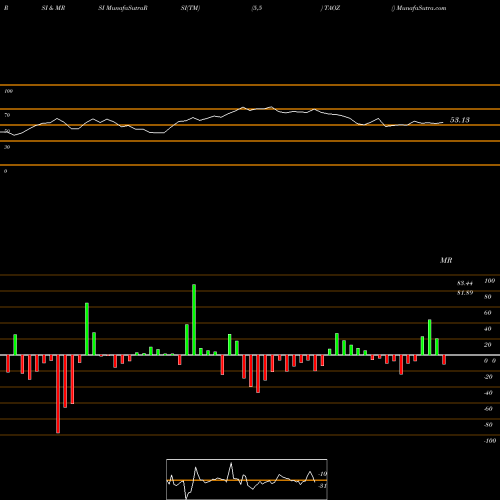Click the 81.89 value label
The height and width of the screenshot is (500, 500).
pyautogui.click(x=465, y=293)
